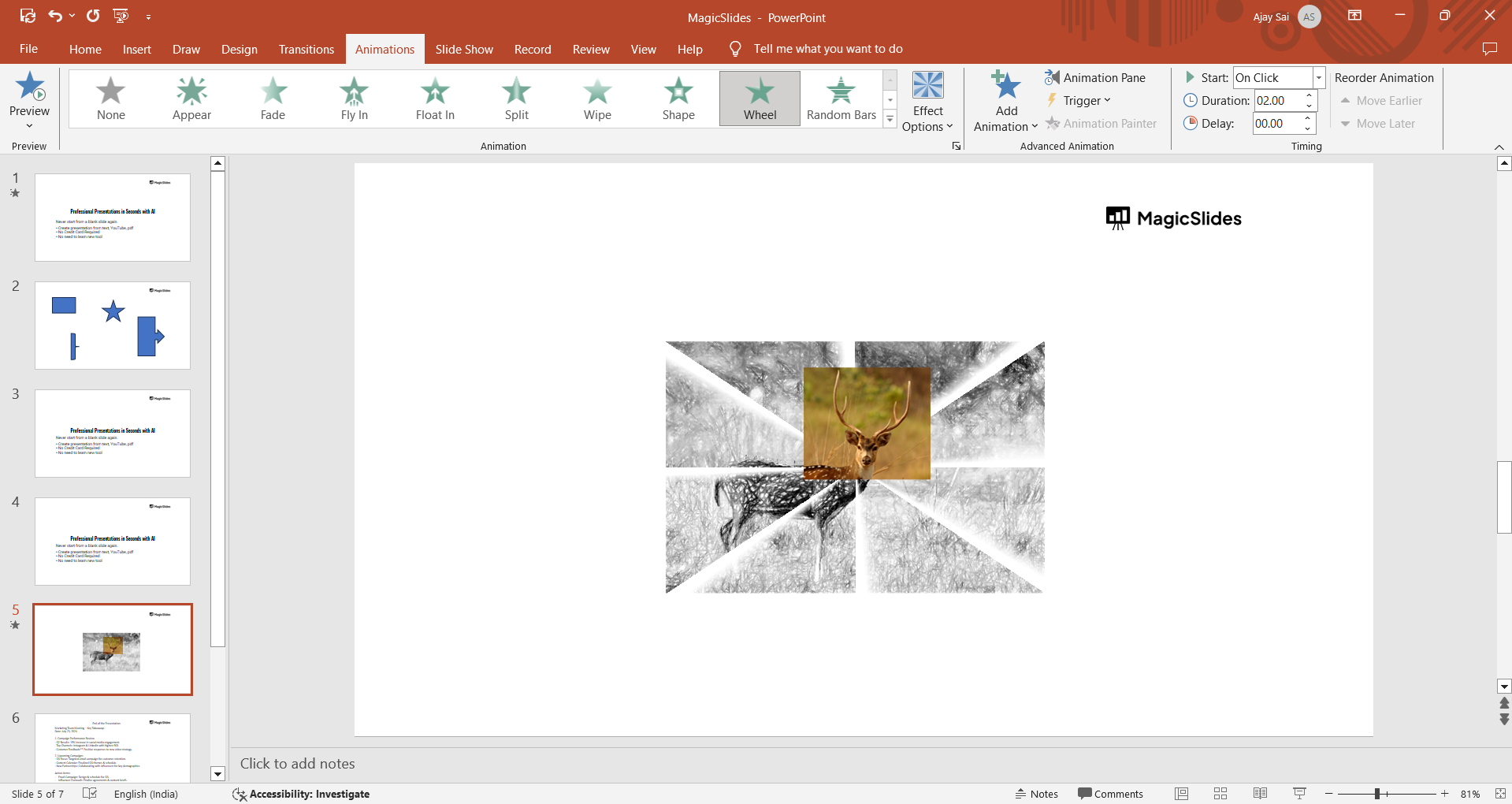Image resolution: width=1512 pixels, height=804 pixels.
Task: Switch to Slide Sorter view
Action: click(x=1220, y=794)
